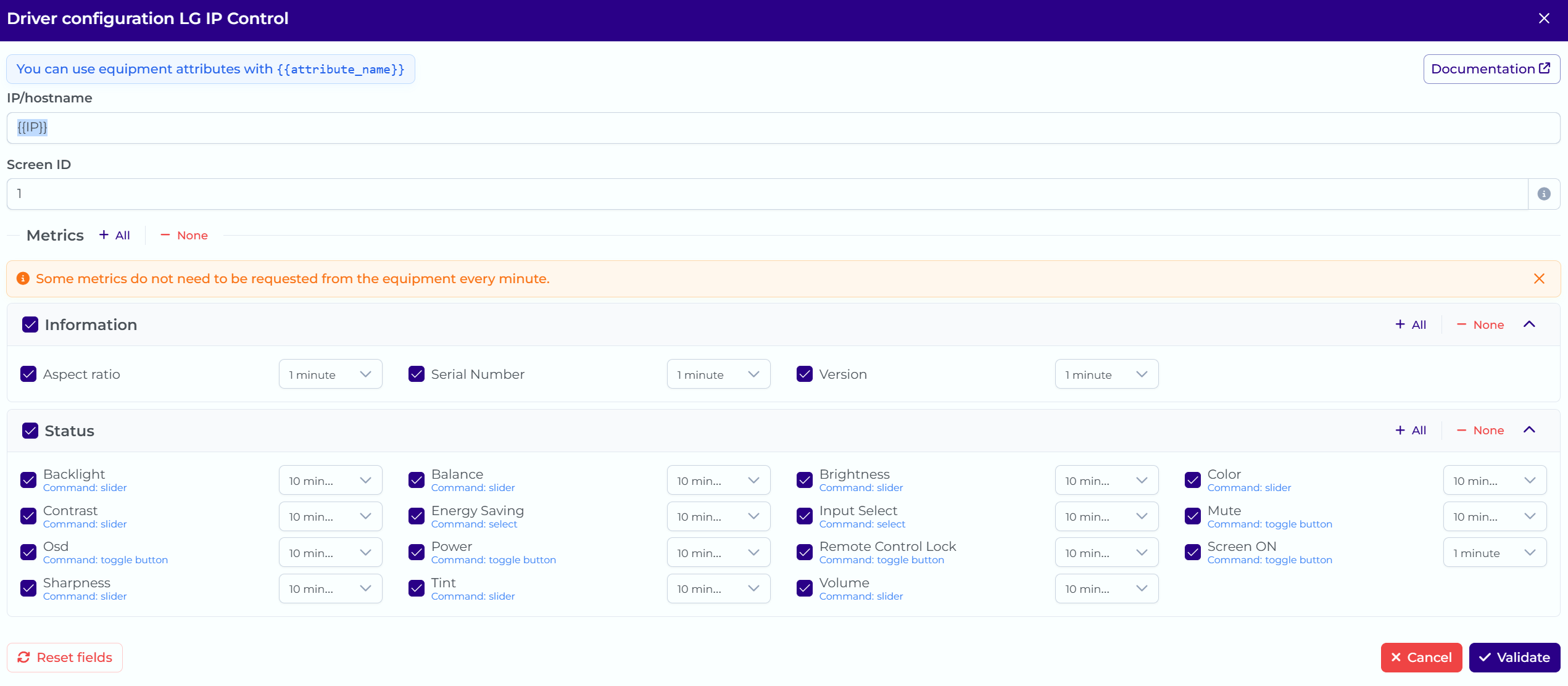Select None next to Metrics header

(184, 236)
